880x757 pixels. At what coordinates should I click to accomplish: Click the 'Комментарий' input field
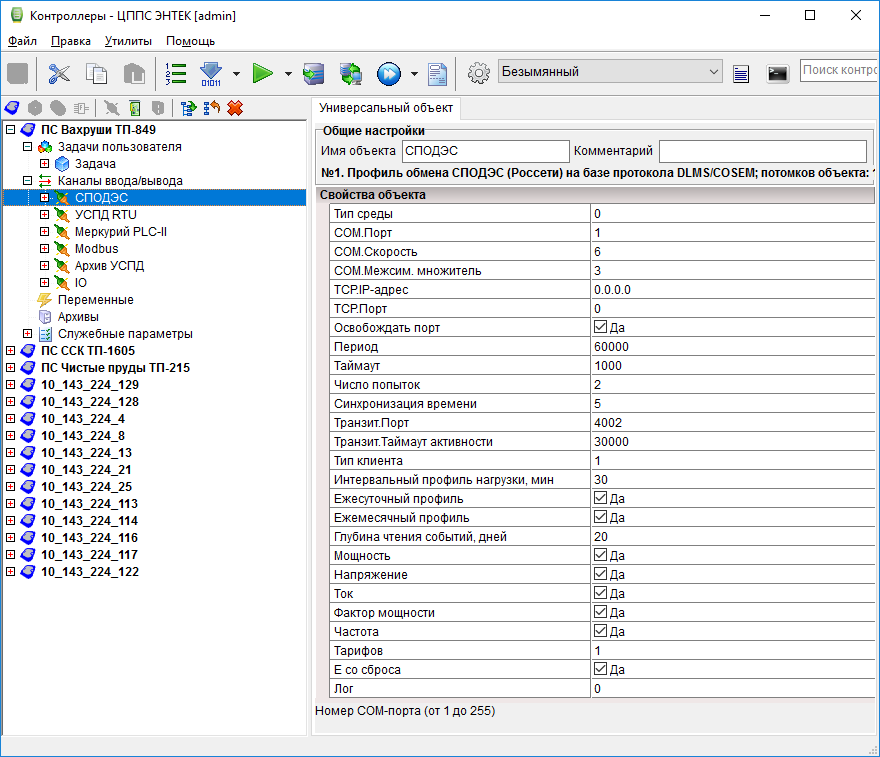tap(762, 151)
